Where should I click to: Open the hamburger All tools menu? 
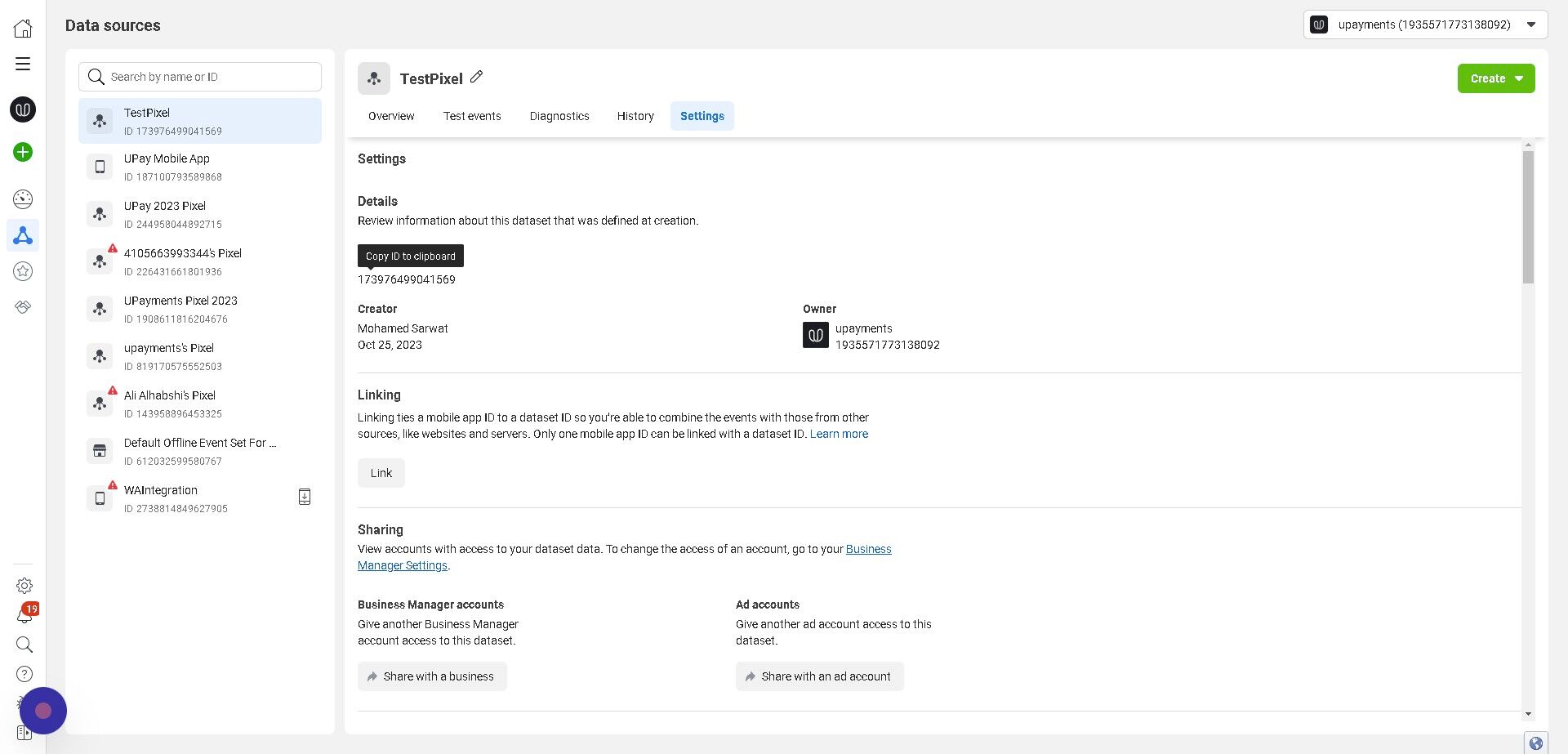point(23,64)
